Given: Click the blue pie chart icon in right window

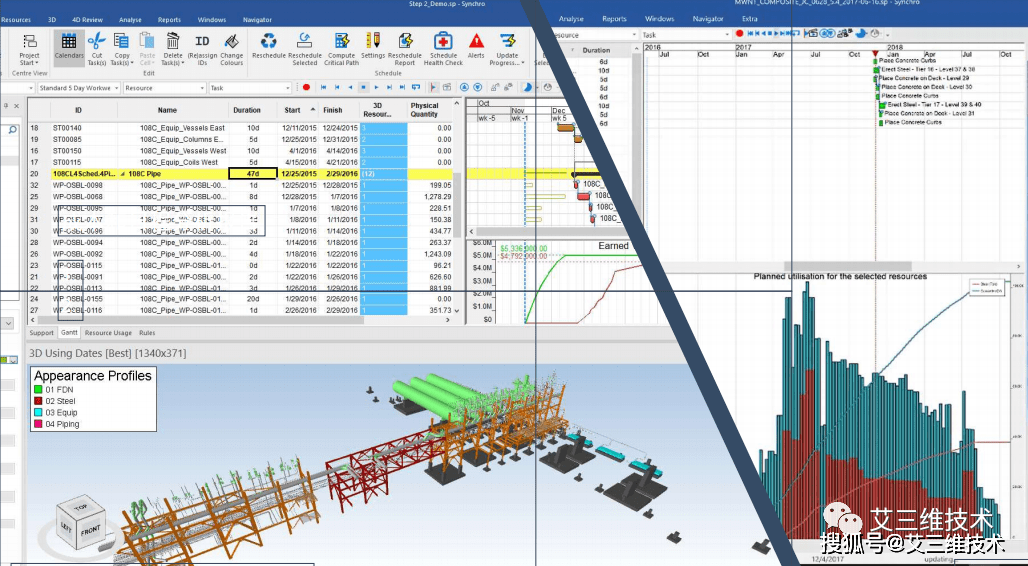Looking at the screenshot, I should 861,33.
